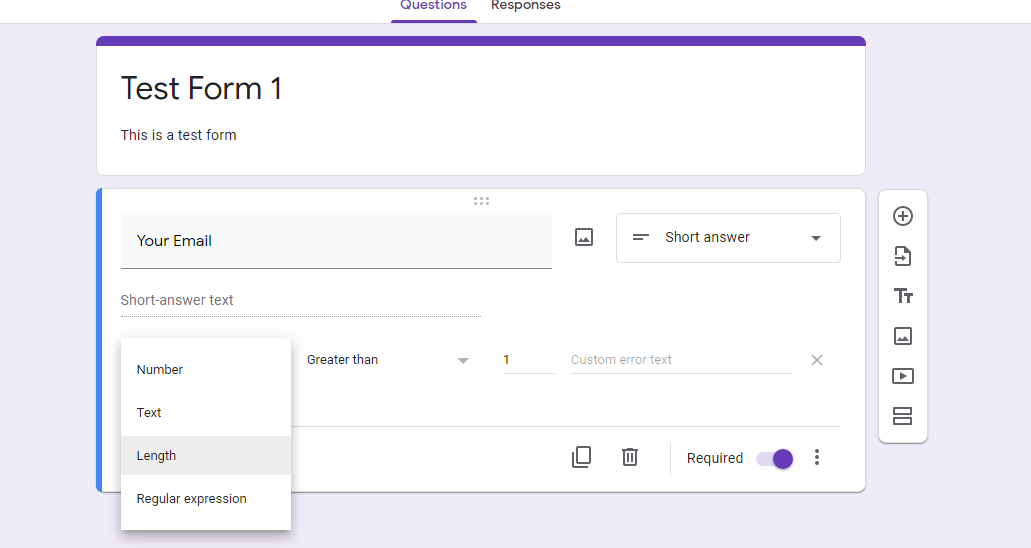Expand the Greater than condition dropdown

(387, 360)
